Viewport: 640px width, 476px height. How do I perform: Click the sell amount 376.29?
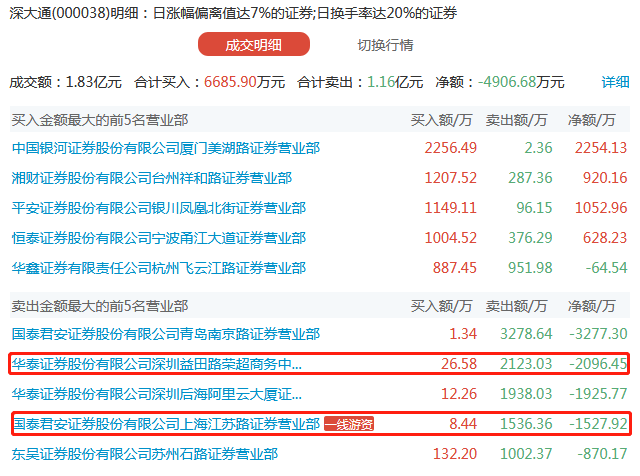pyautogui.click(x=530, y=238)
